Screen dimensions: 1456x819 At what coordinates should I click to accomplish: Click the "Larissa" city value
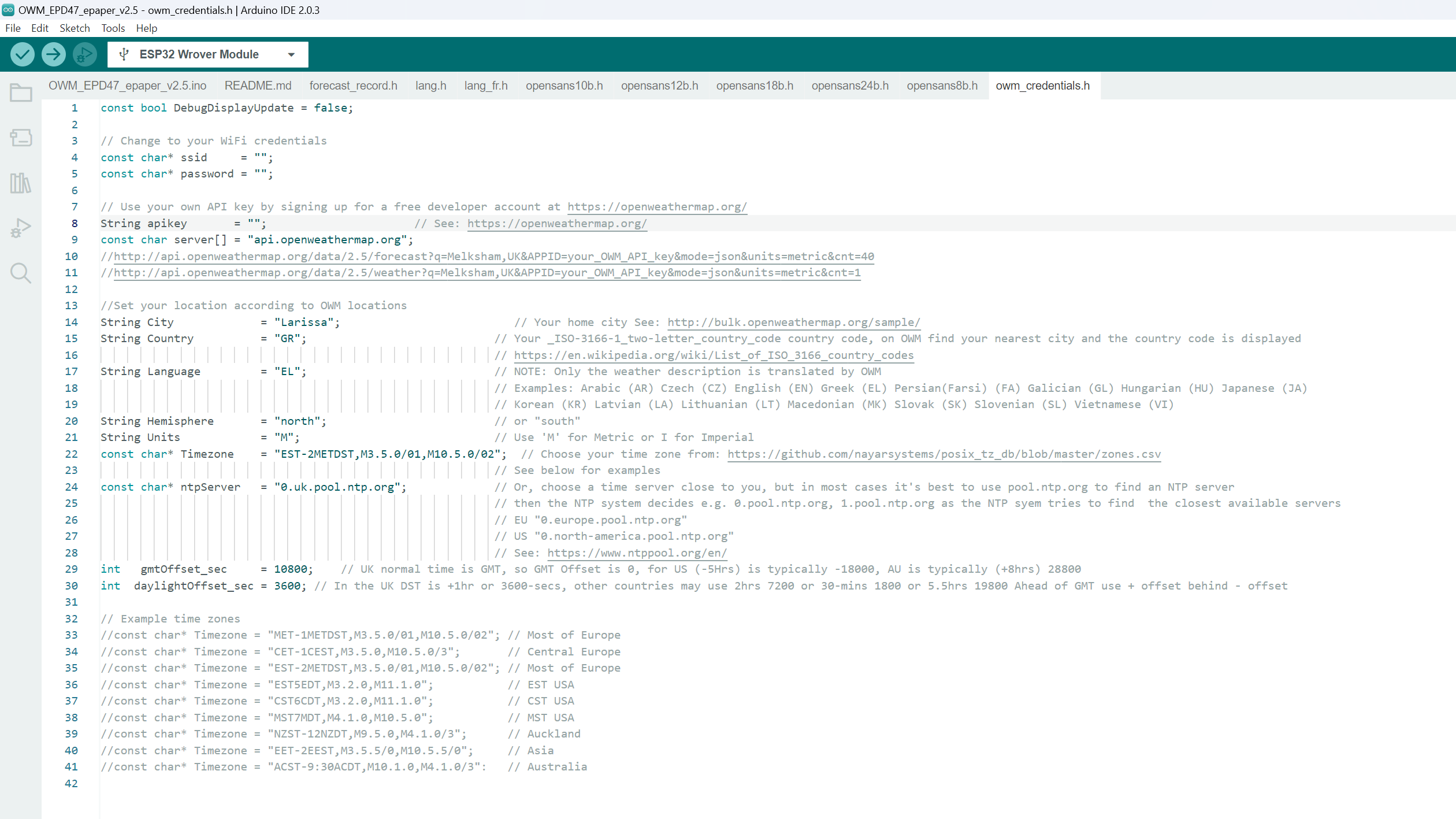pos(304,322)
